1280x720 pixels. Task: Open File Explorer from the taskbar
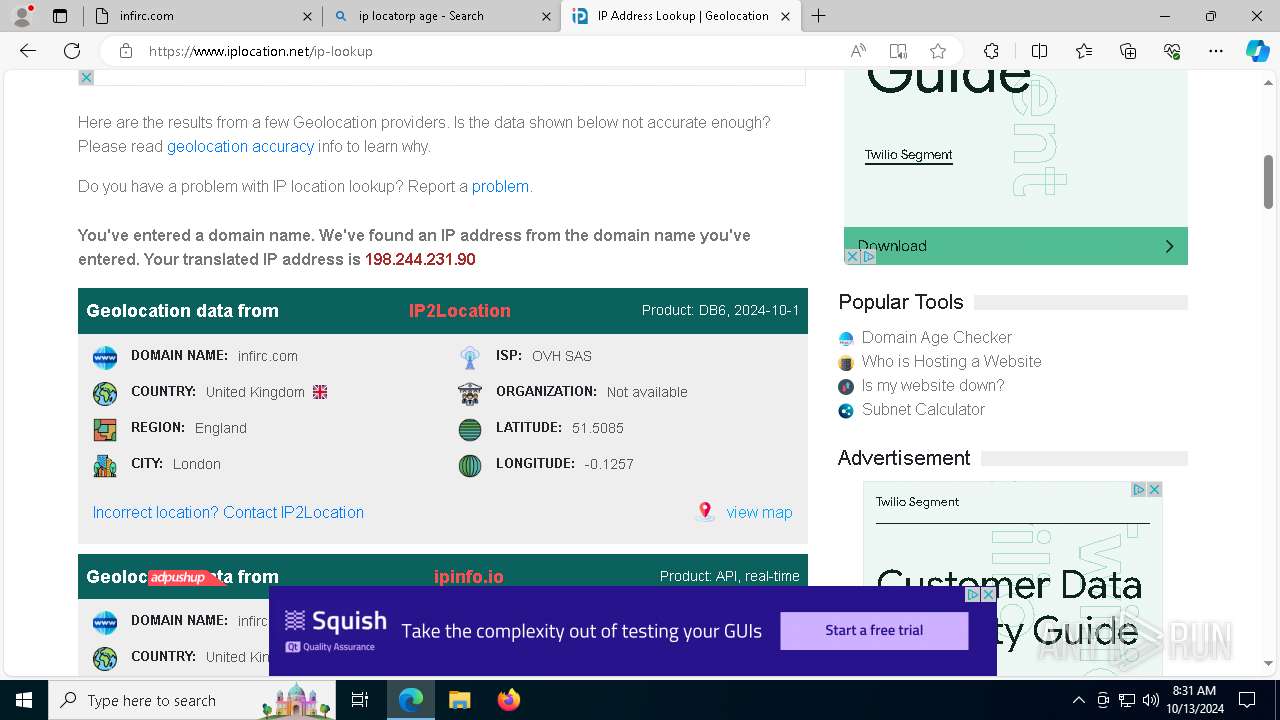point(459,700)
